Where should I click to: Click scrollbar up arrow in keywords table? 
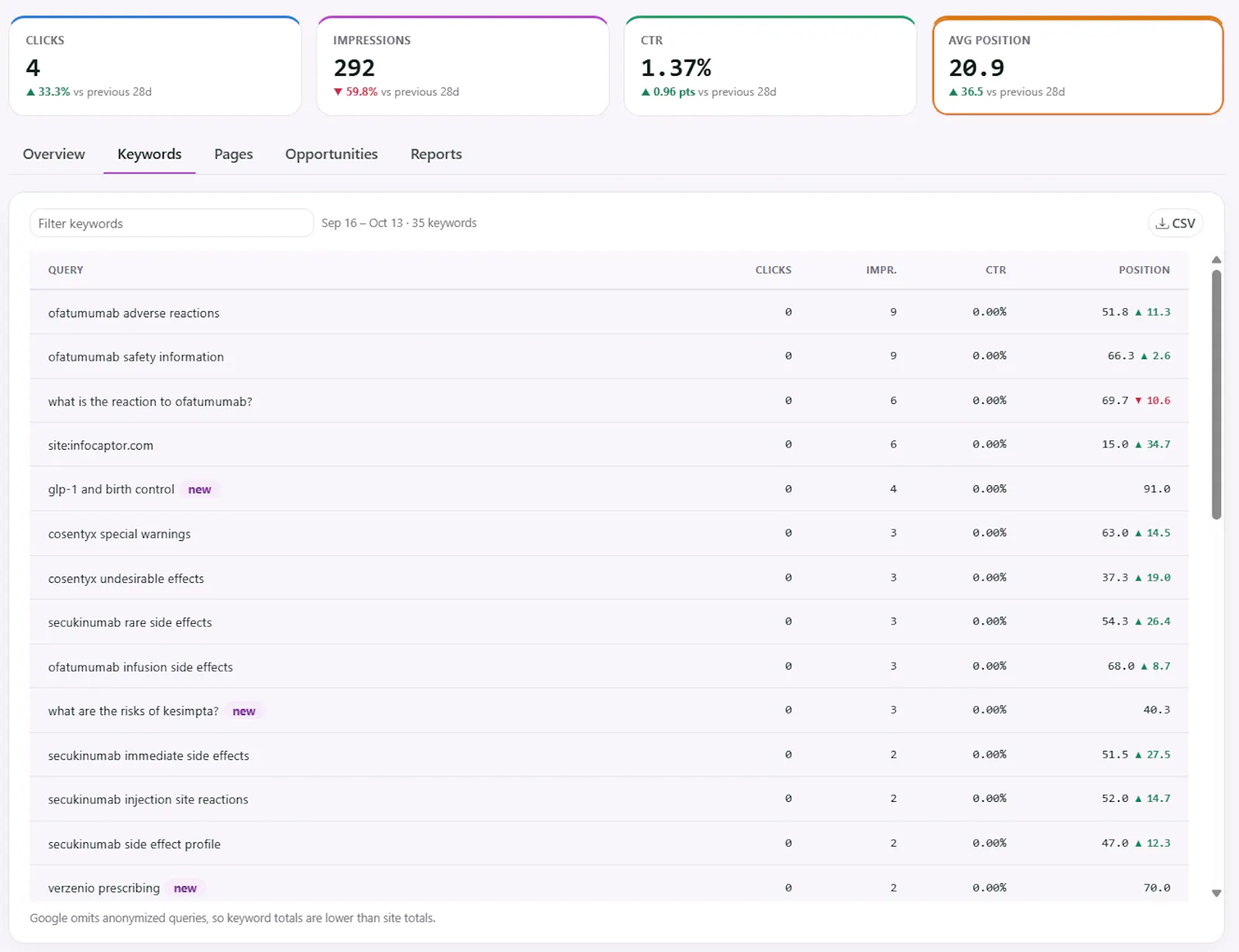point(1217,260)
